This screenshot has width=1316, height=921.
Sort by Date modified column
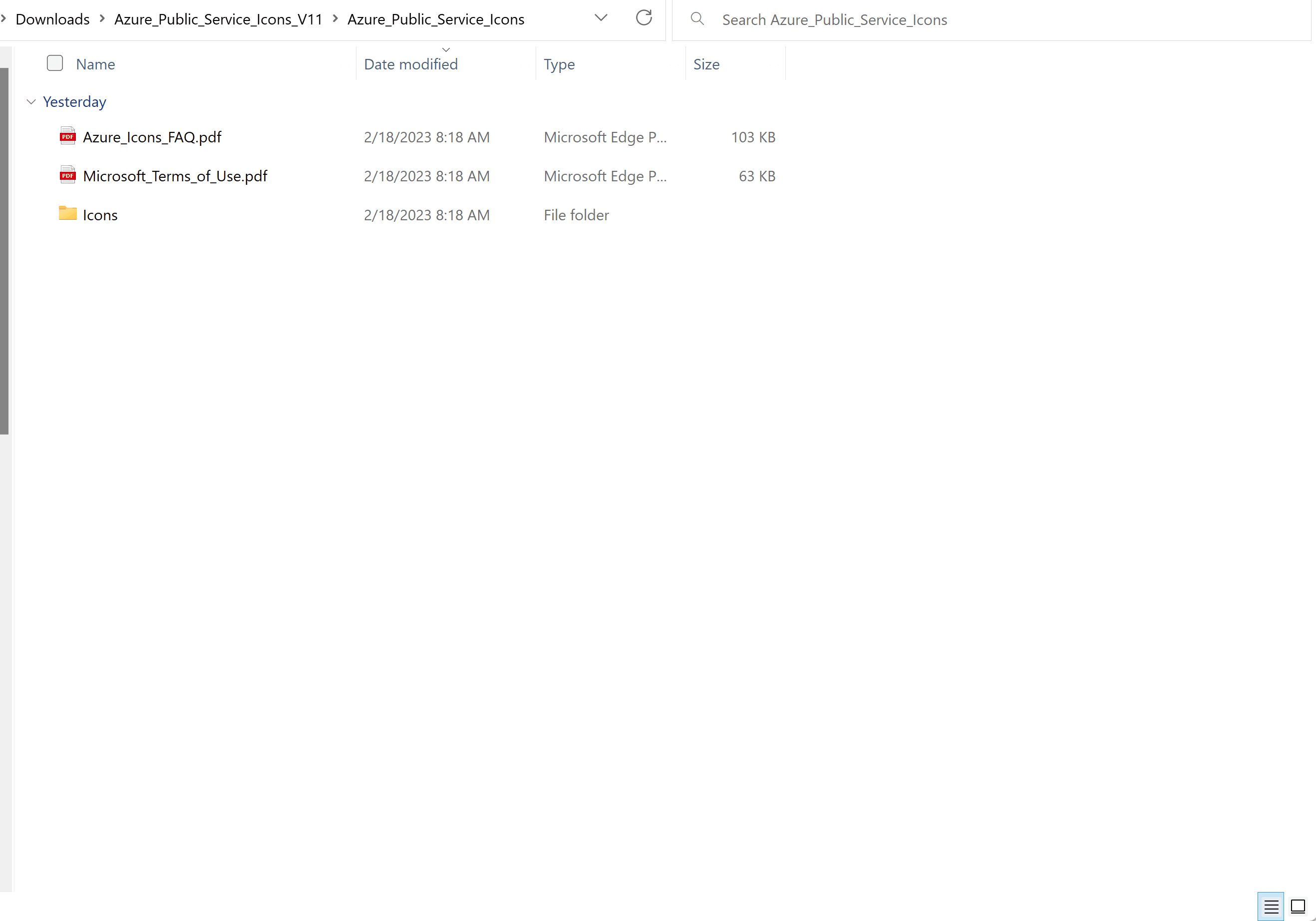pos(410,64)
